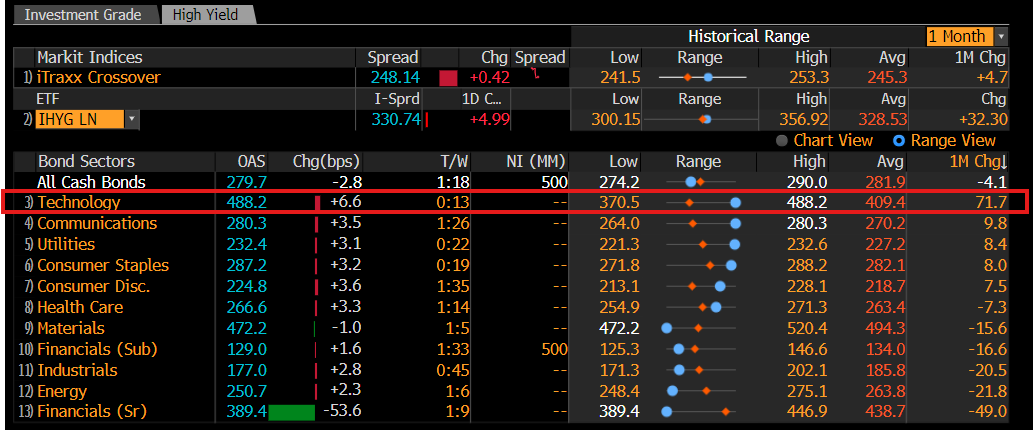The image size is (1033, 430).
Task: Click the Utilities OAS value 232.4
Action: pyautogui.click(x=247, y=244)
